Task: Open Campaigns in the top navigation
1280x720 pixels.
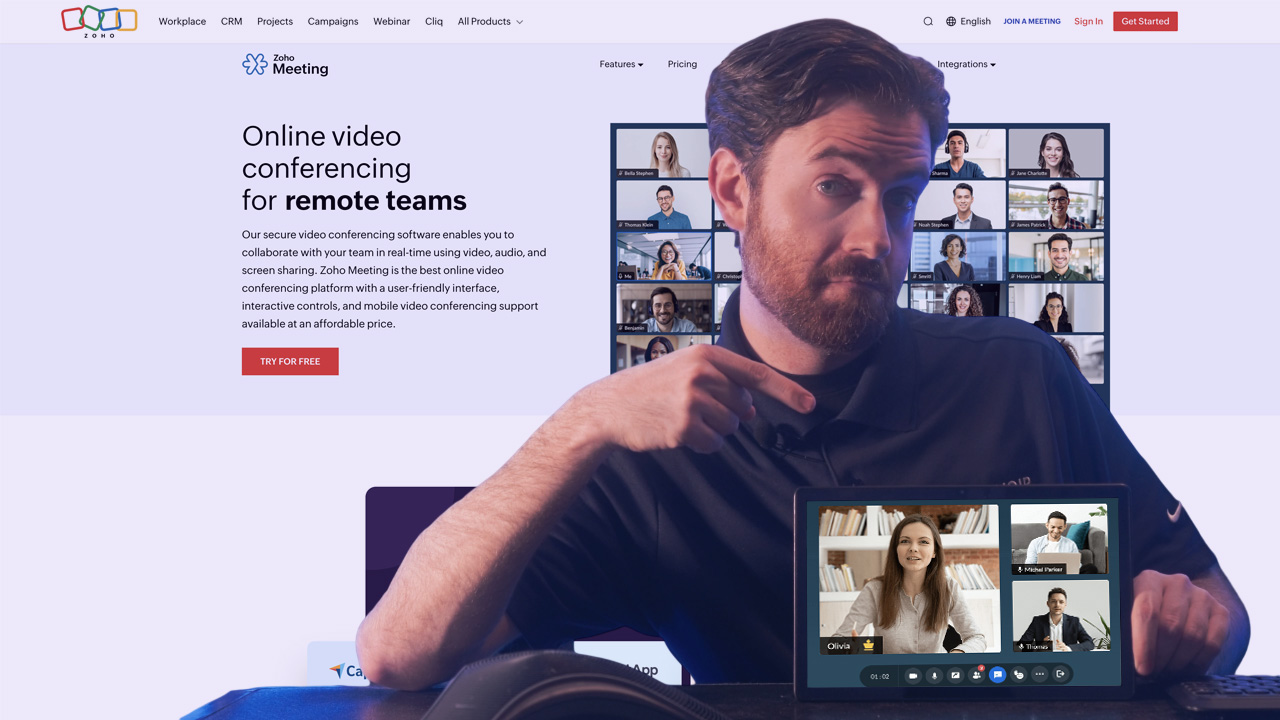Action: click(x=333, y=21)
